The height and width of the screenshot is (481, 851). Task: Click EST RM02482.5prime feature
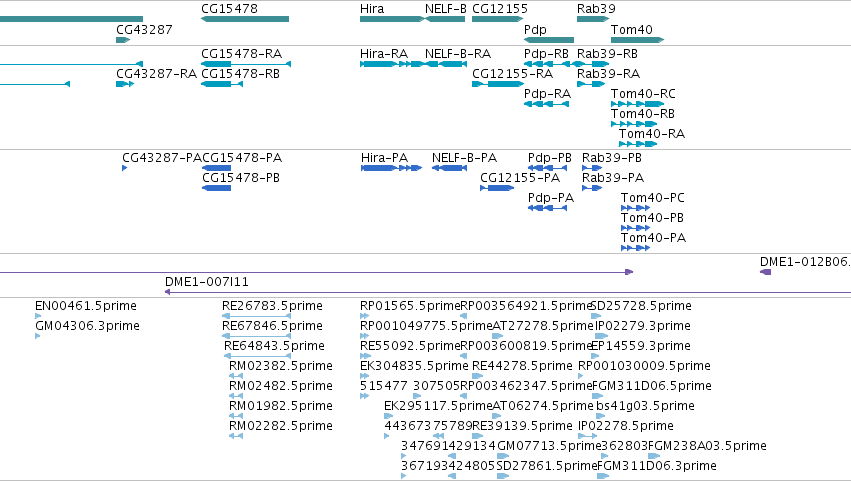pos(236,397)
